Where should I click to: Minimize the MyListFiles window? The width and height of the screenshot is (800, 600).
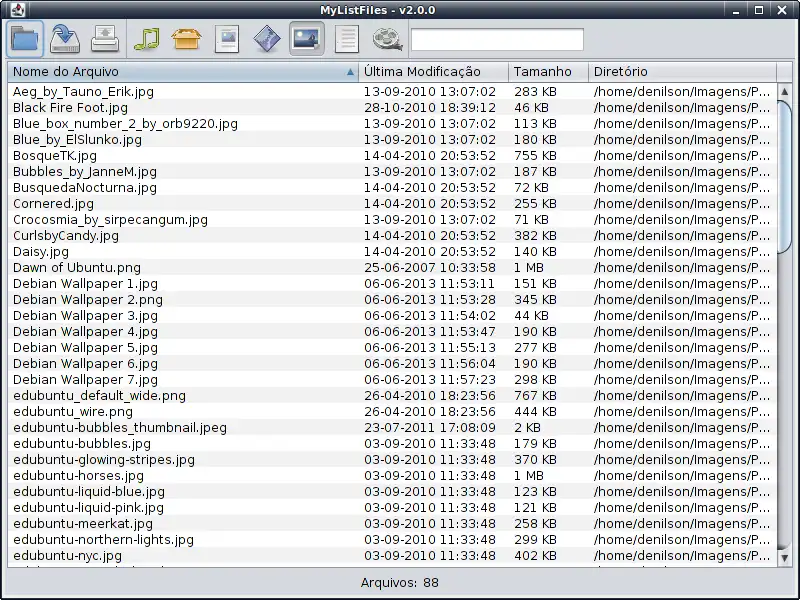736,10
